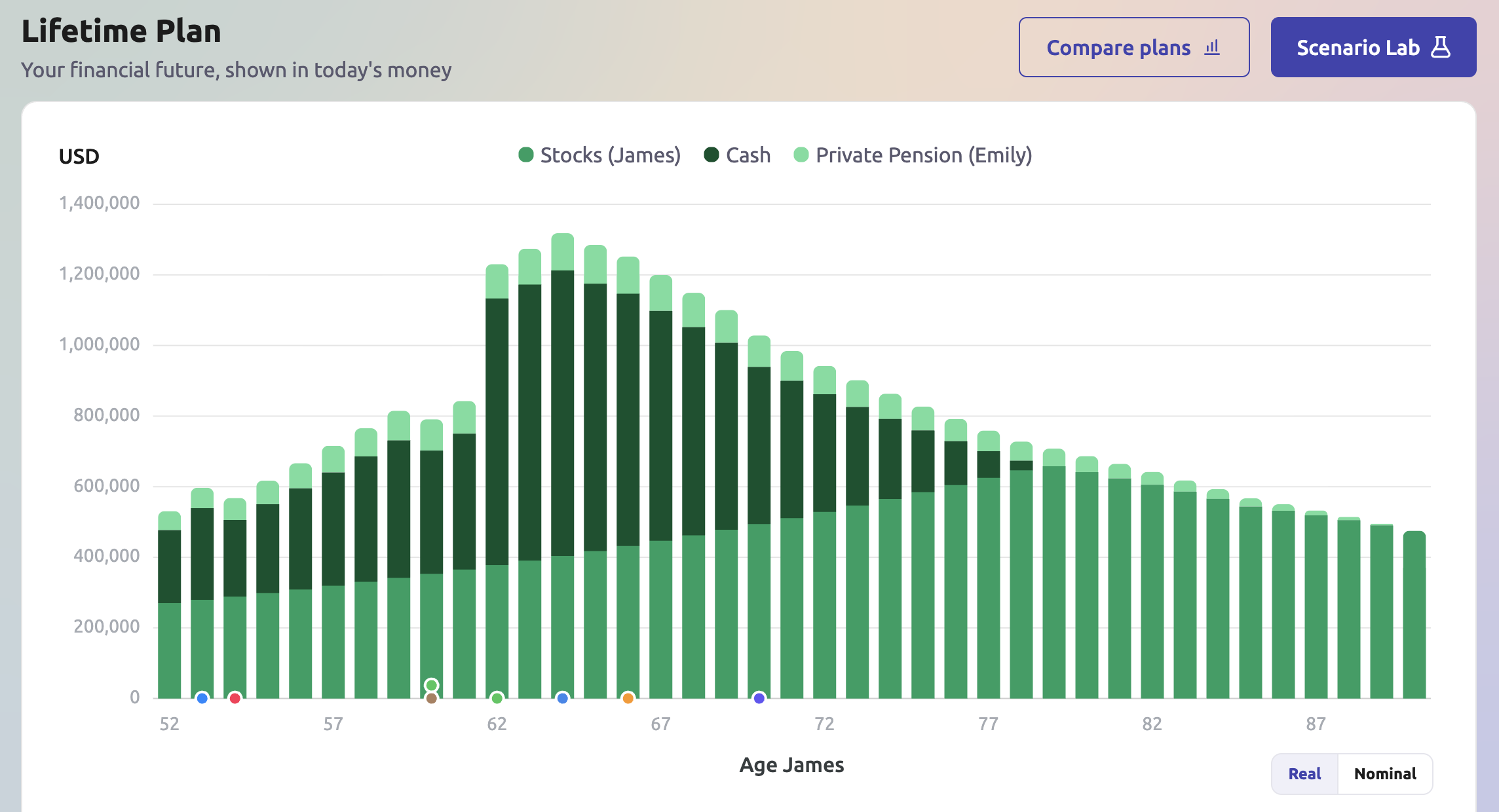1499x812 pixels.
Task: Click the 'Age James' axis label
Action: click(x=791, y=765)
